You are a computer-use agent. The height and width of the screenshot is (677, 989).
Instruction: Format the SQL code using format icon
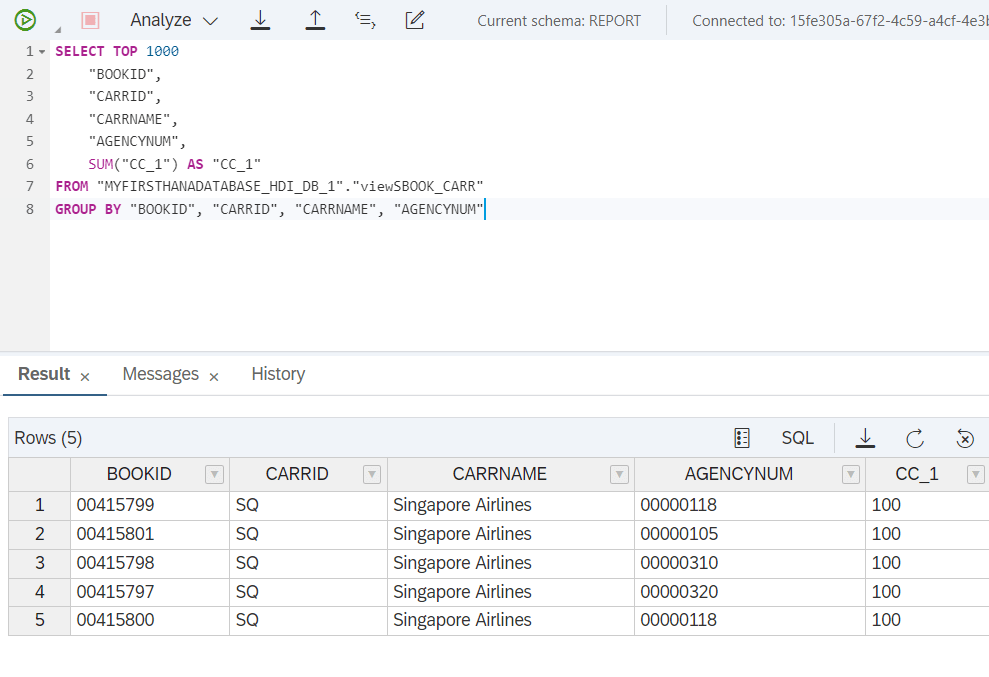click(365, 20)
